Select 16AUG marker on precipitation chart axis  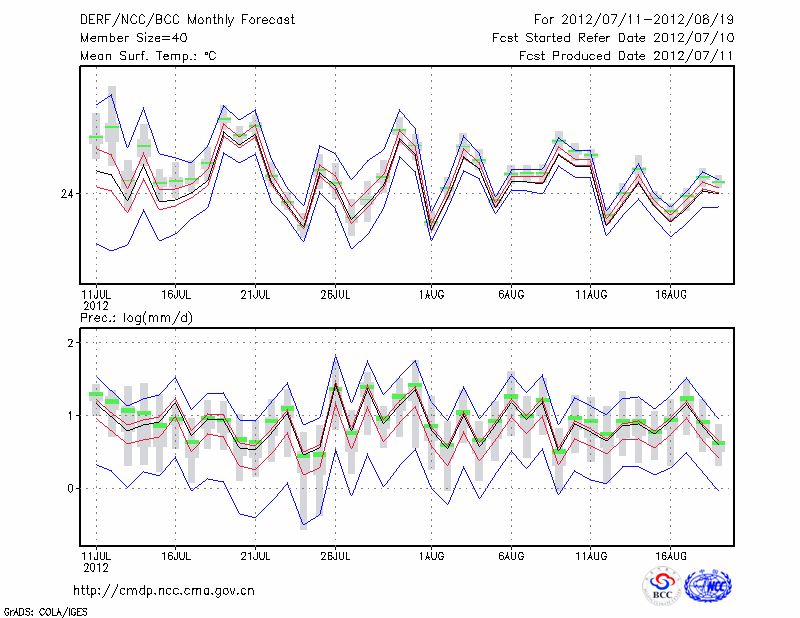point(670,553)
